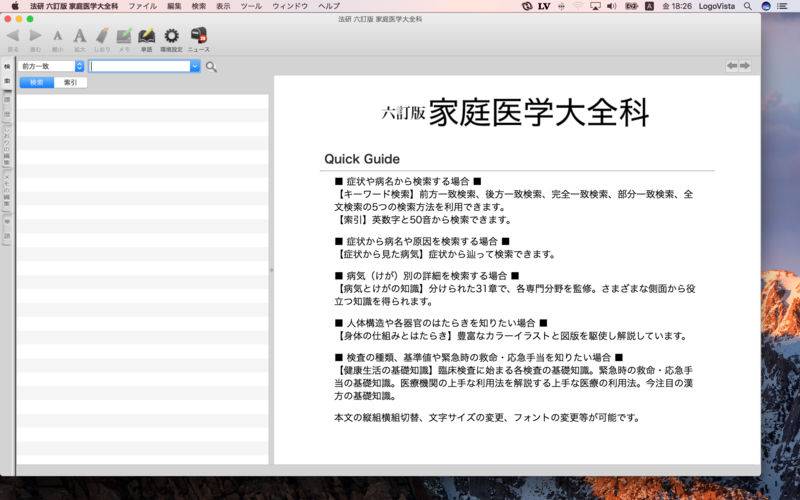
Task: Open the 法研 六訂版 家庭医学大全科 app menu
Action: pyautogui.click(x=74, y=6)
